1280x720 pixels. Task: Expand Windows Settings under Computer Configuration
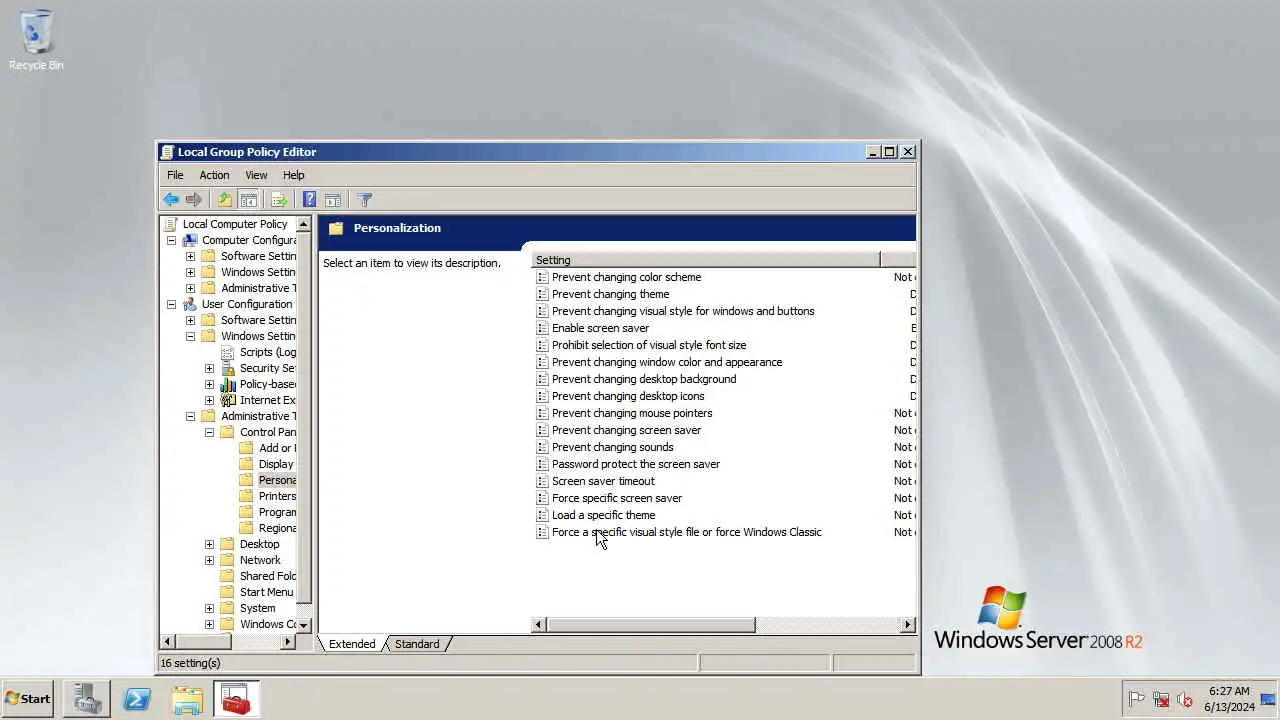click(x=190, y=272)
